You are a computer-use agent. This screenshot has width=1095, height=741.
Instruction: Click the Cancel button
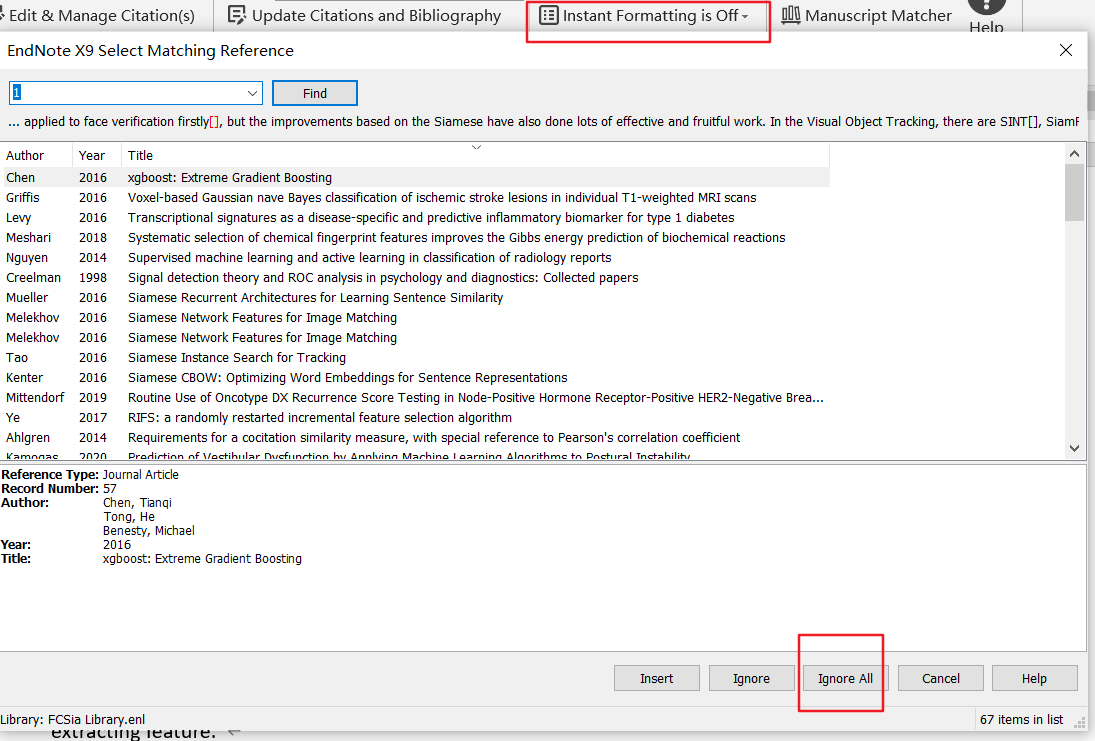pyautogui.click(x=941, y=678)
